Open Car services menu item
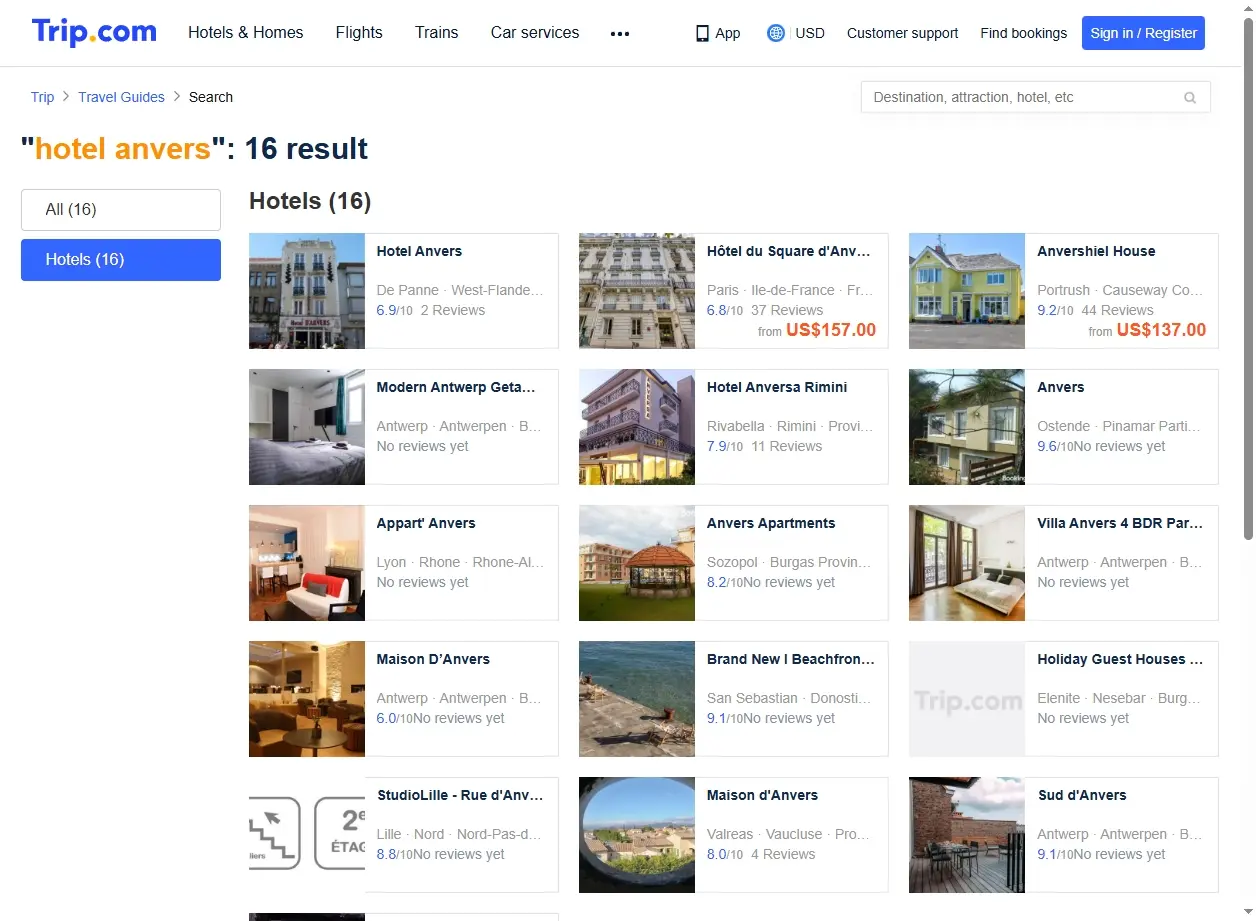Image resolution: width=1256 pixels, height=921 pixels. (x=535, y=33)
